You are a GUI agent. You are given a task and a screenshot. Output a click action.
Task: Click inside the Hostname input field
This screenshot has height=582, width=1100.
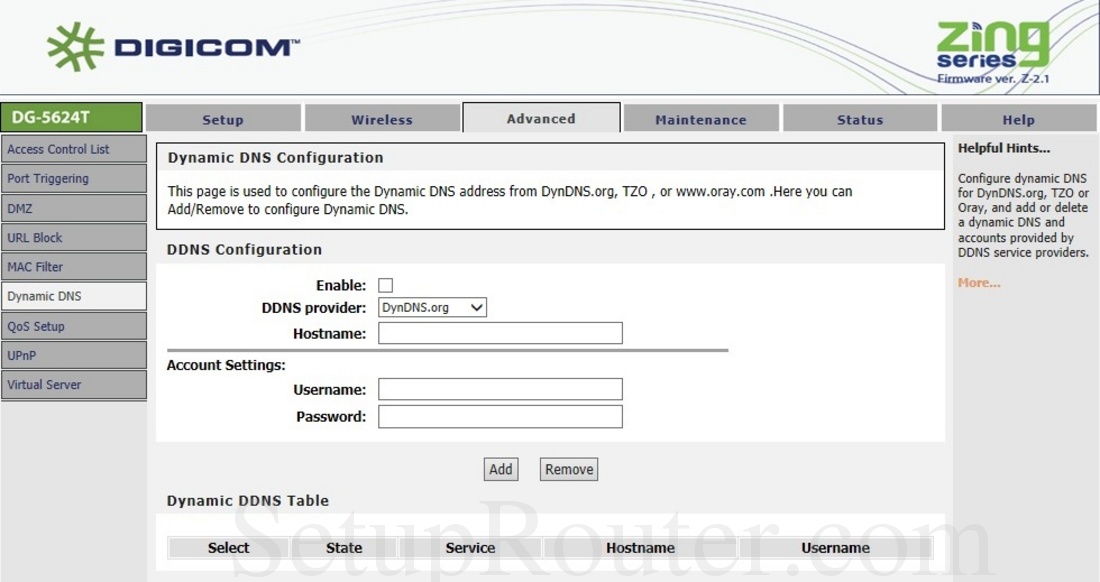pos(499,333)
